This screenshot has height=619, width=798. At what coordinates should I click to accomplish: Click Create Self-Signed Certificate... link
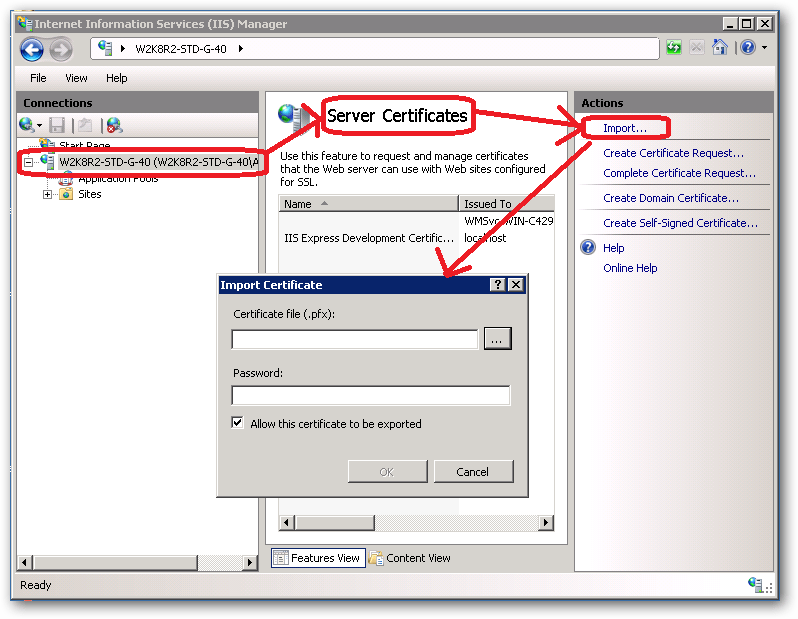click(x=680, y=223)
